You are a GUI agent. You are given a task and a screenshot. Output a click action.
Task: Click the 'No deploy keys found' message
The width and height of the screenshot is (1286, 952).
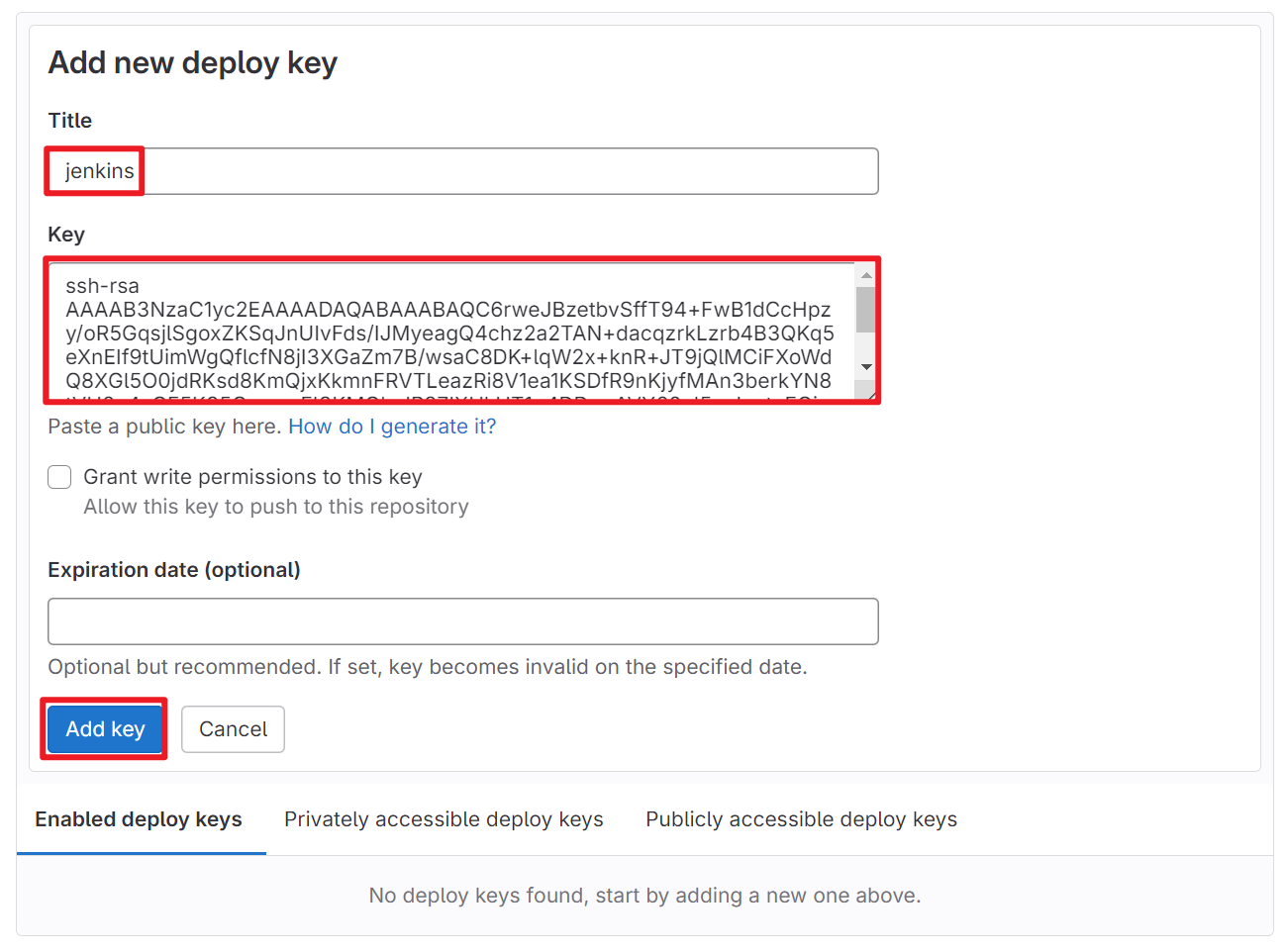[644, 896]
